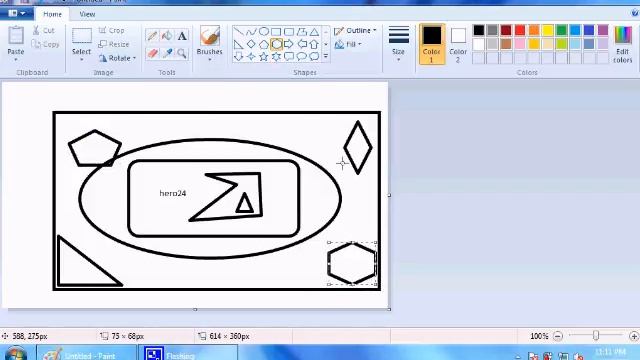This screenshot has height=360, width=640.
Task: Pick the purple color swatch
Action: [x=603, y=30]
